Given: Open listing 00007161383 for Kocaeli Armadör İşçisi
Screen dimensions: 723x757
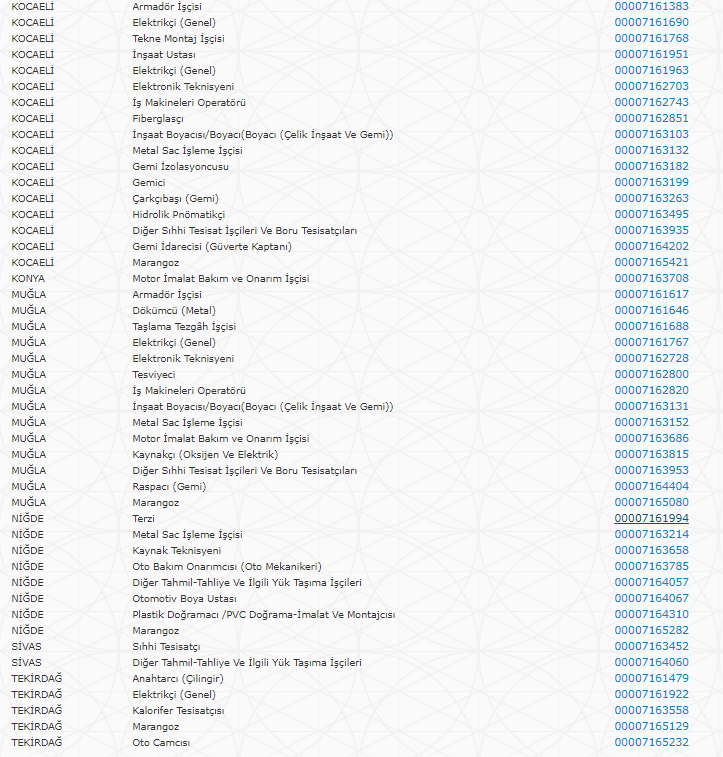Looking at the screenshot, I should (x=651, y=6).
